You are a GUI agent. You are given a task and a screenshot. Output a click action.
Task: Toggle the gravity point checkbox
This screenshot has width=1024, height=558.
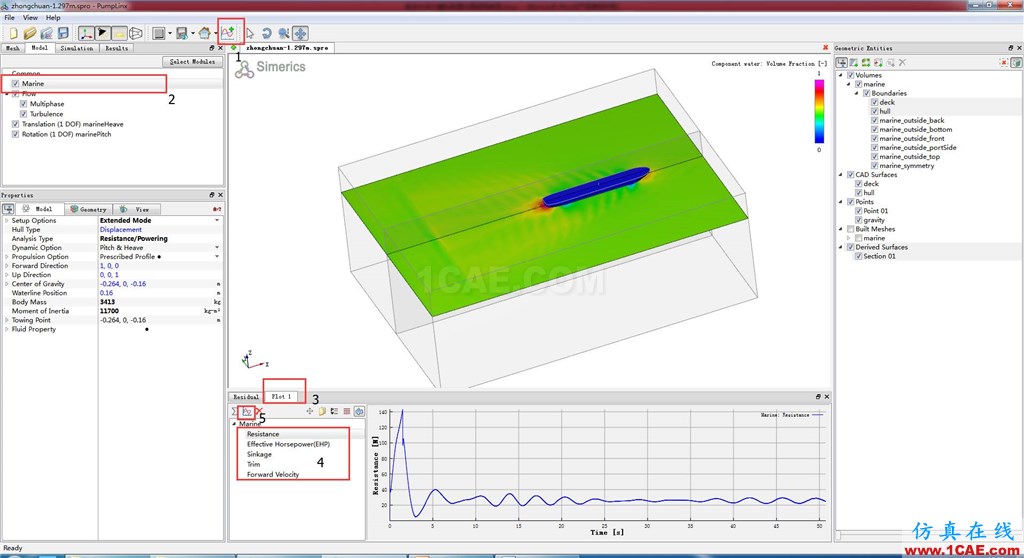click(859, 220)
